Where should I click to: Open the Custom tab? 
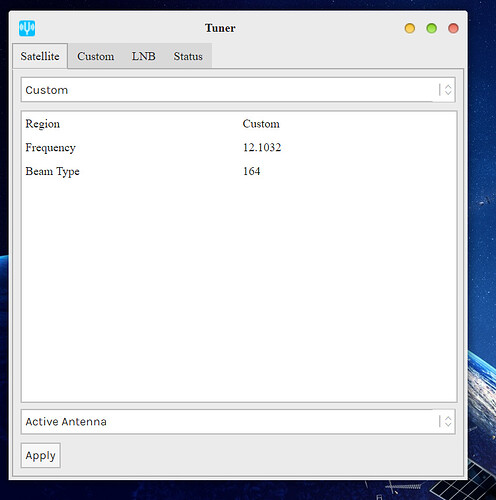(96, 56)
